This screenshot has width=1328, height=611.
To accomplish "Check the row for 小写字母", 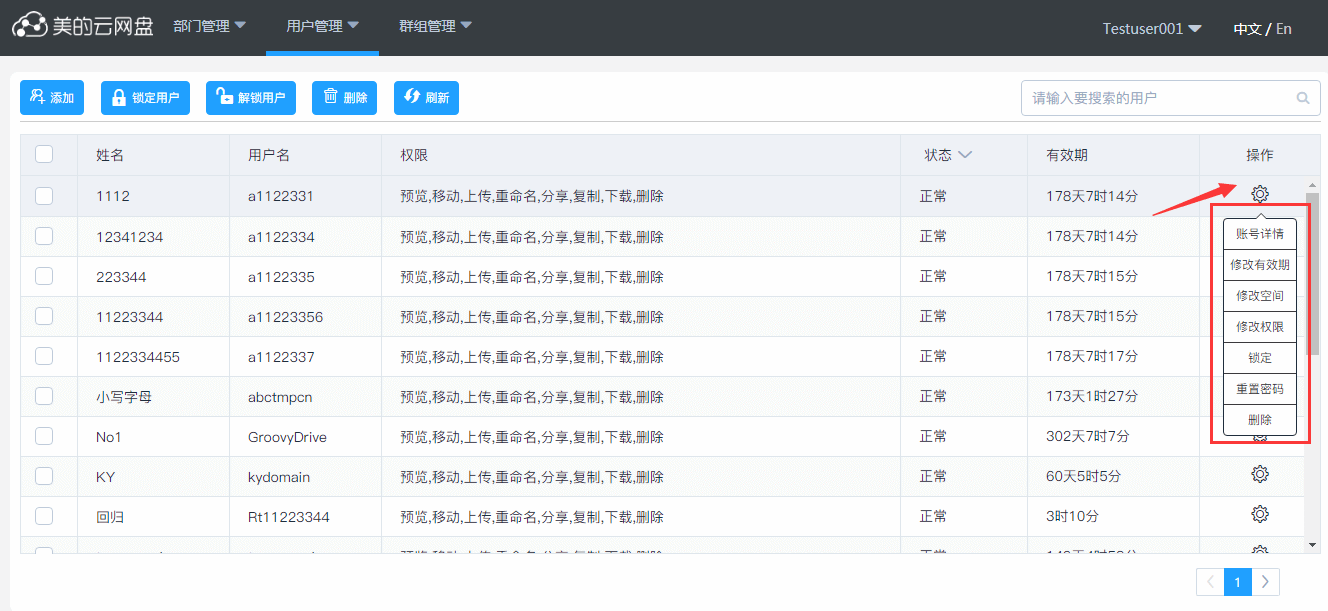I will 44,396.
